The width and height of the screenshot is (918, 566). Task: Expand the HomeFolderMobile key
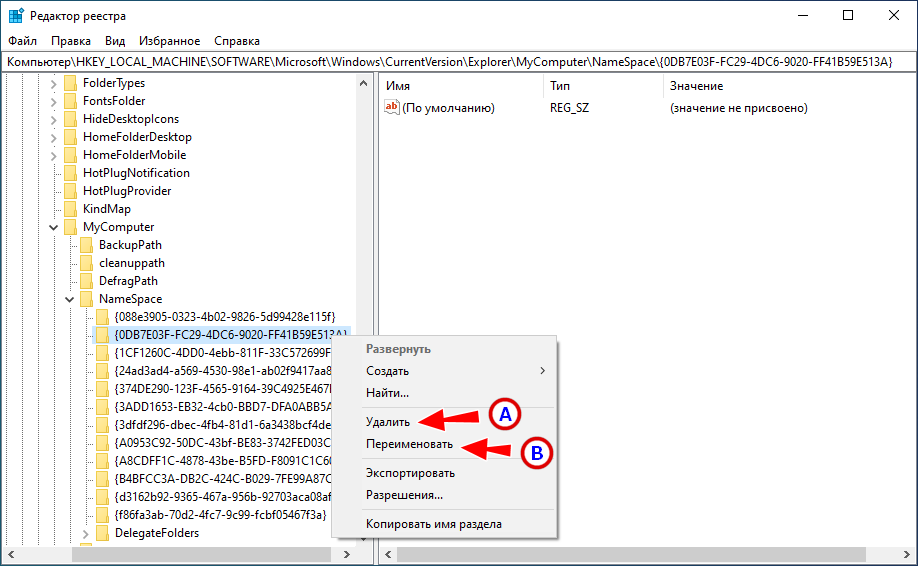click(x=53, y=156)
